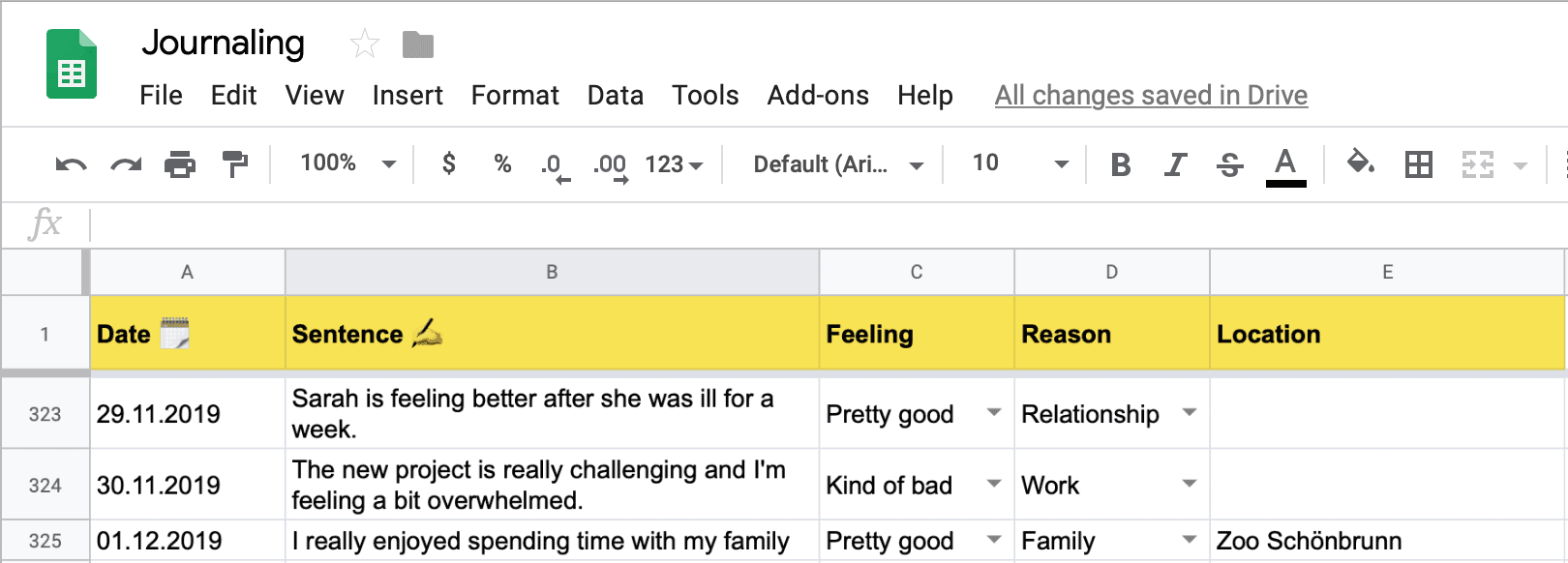The width and height of the screenshot is (1568, 563).
Task: Select column A header
Action: [x=188, y=272]
